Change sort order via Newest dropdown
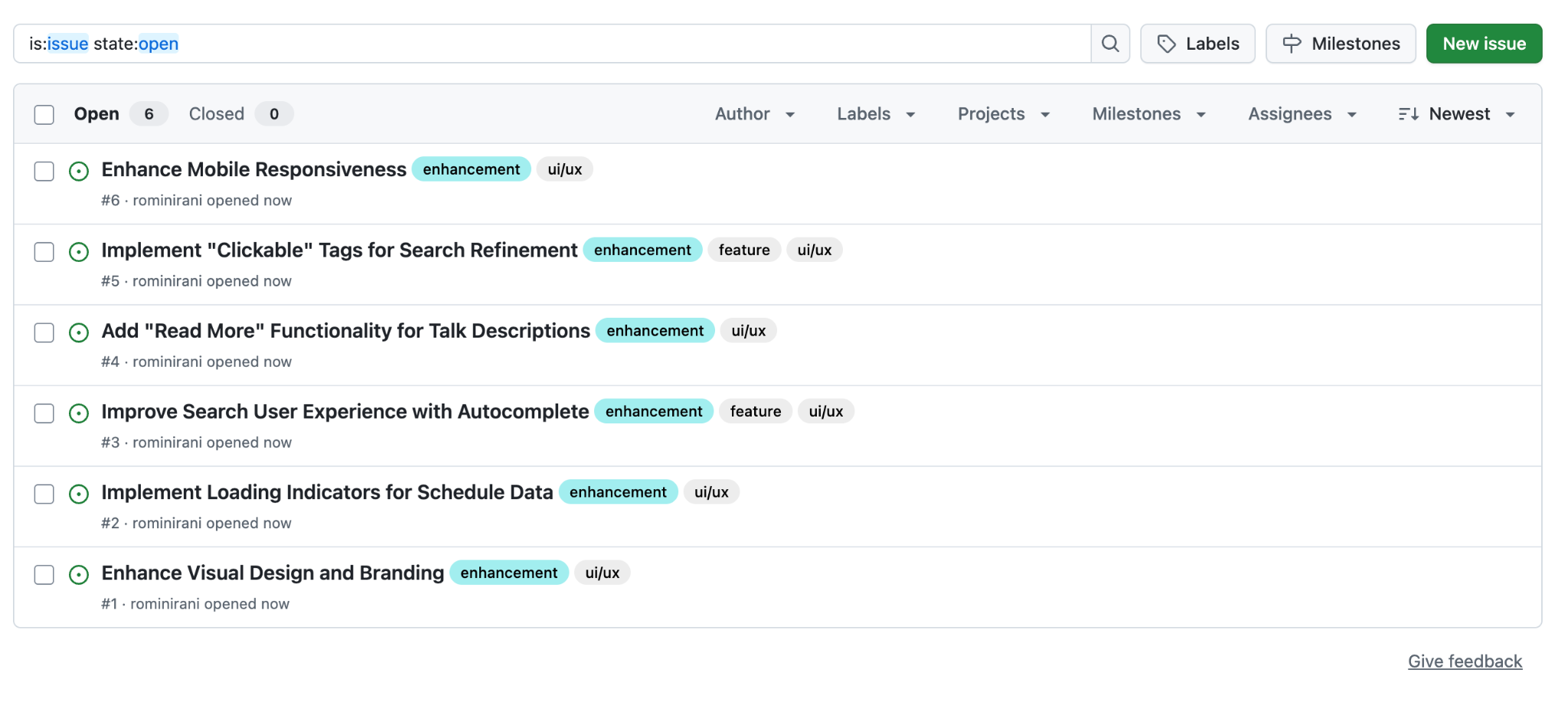 tap(1457, 114)
